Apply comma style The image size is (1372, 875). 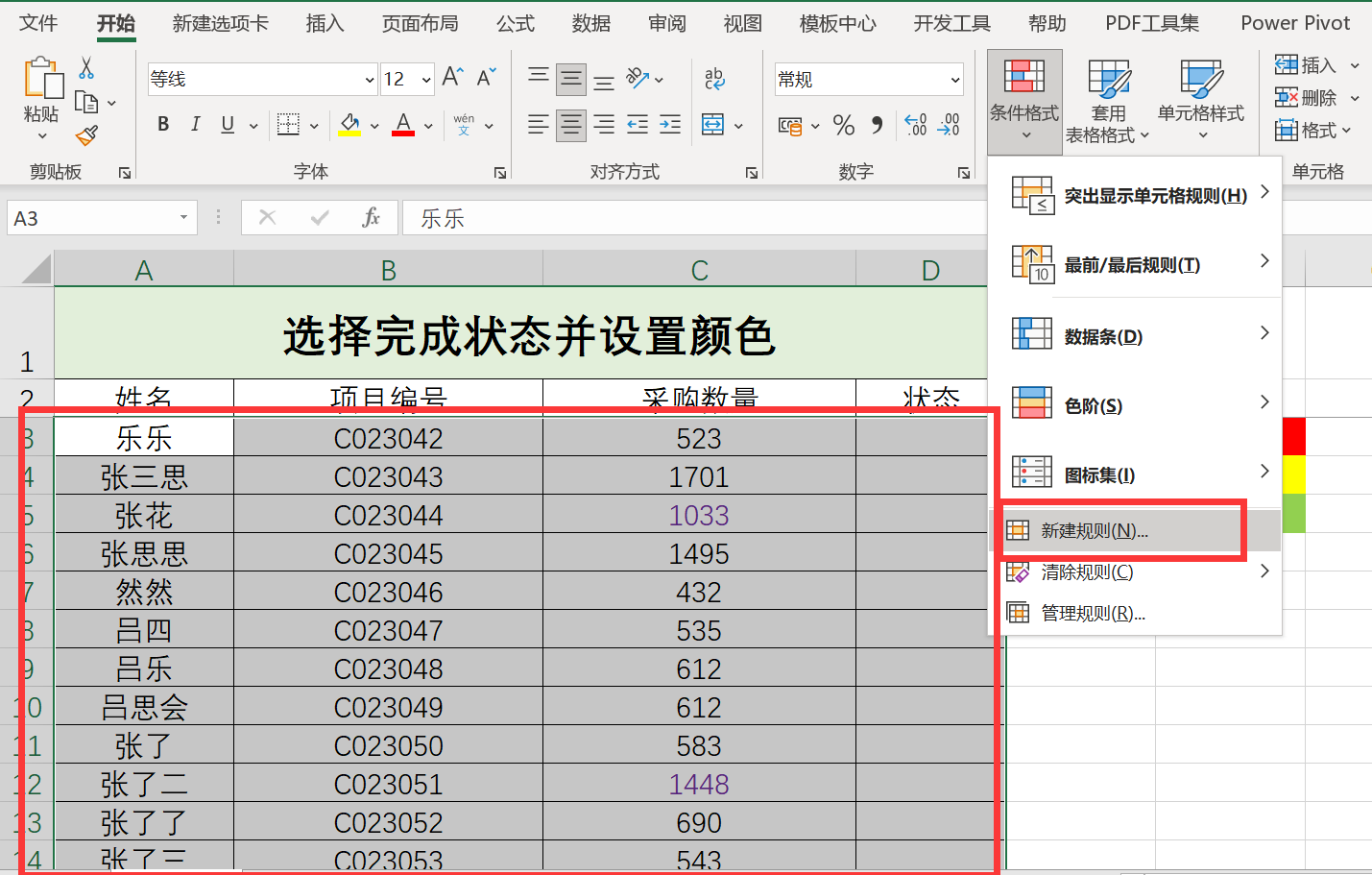(877, 125)
